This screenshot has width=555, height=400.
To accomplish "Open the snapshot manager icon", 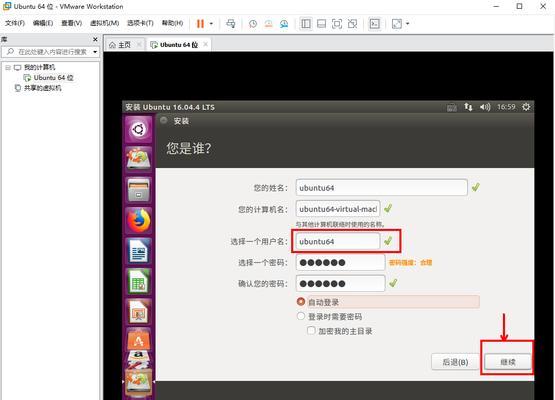I will (284, 24).
